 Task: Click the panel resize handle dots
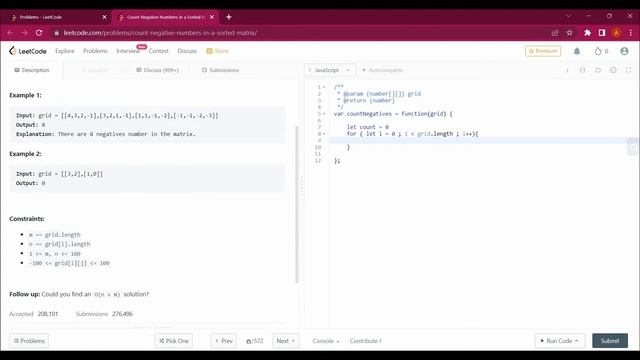[x=302, y=187]
